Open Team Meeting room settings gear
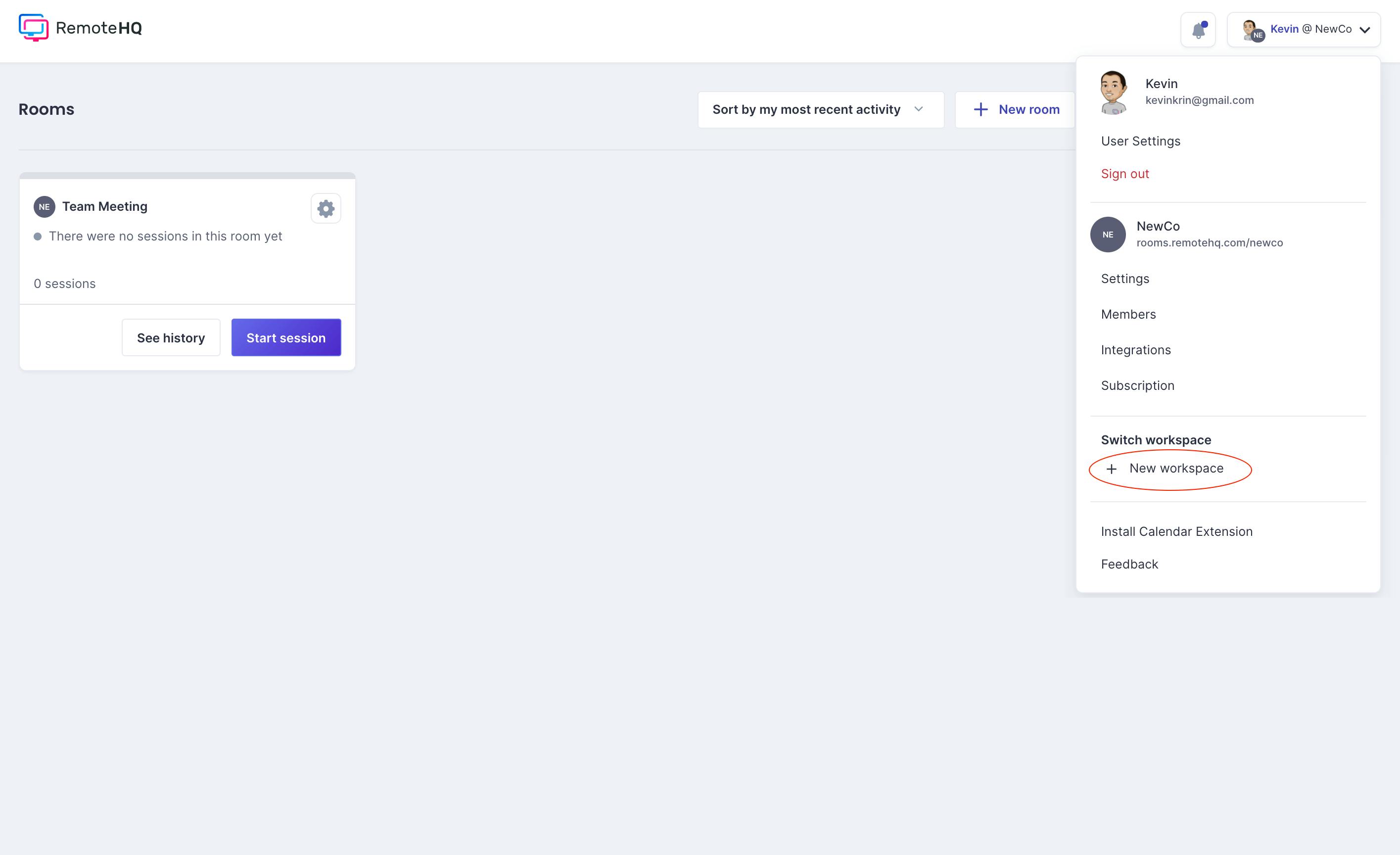1400x855 pixels. coord(326,208)
